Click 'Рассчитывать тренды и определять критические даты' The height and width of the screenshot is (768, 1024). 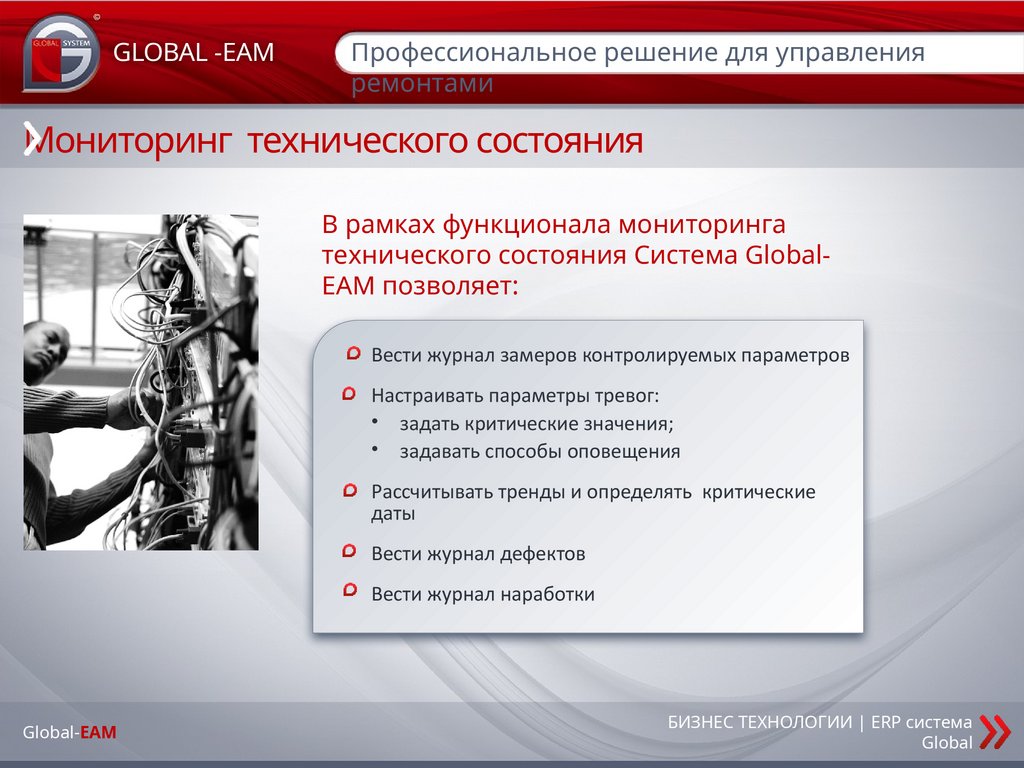pos(593,502)
